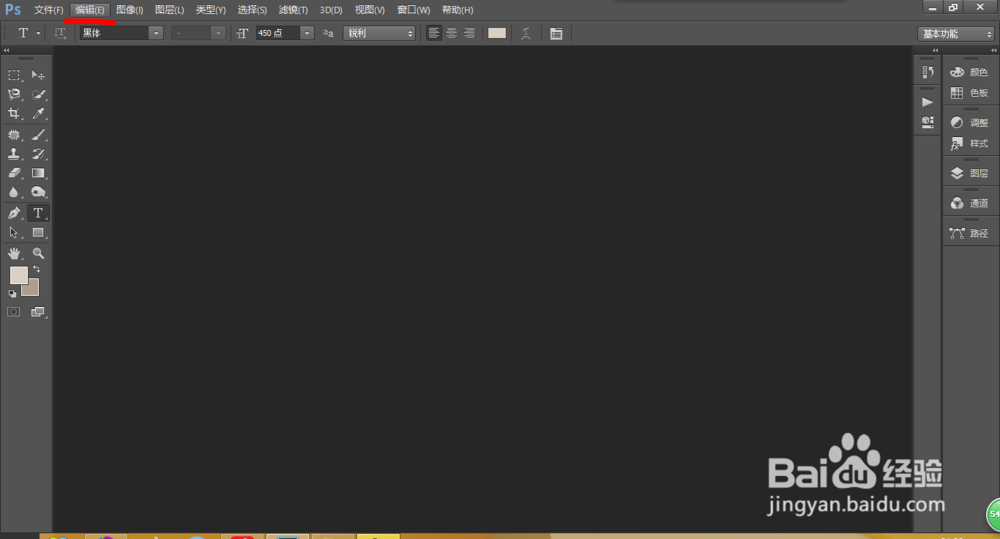Open the 调整 panel
Screen dimensions: 1000x539
(x=969, y=122)
